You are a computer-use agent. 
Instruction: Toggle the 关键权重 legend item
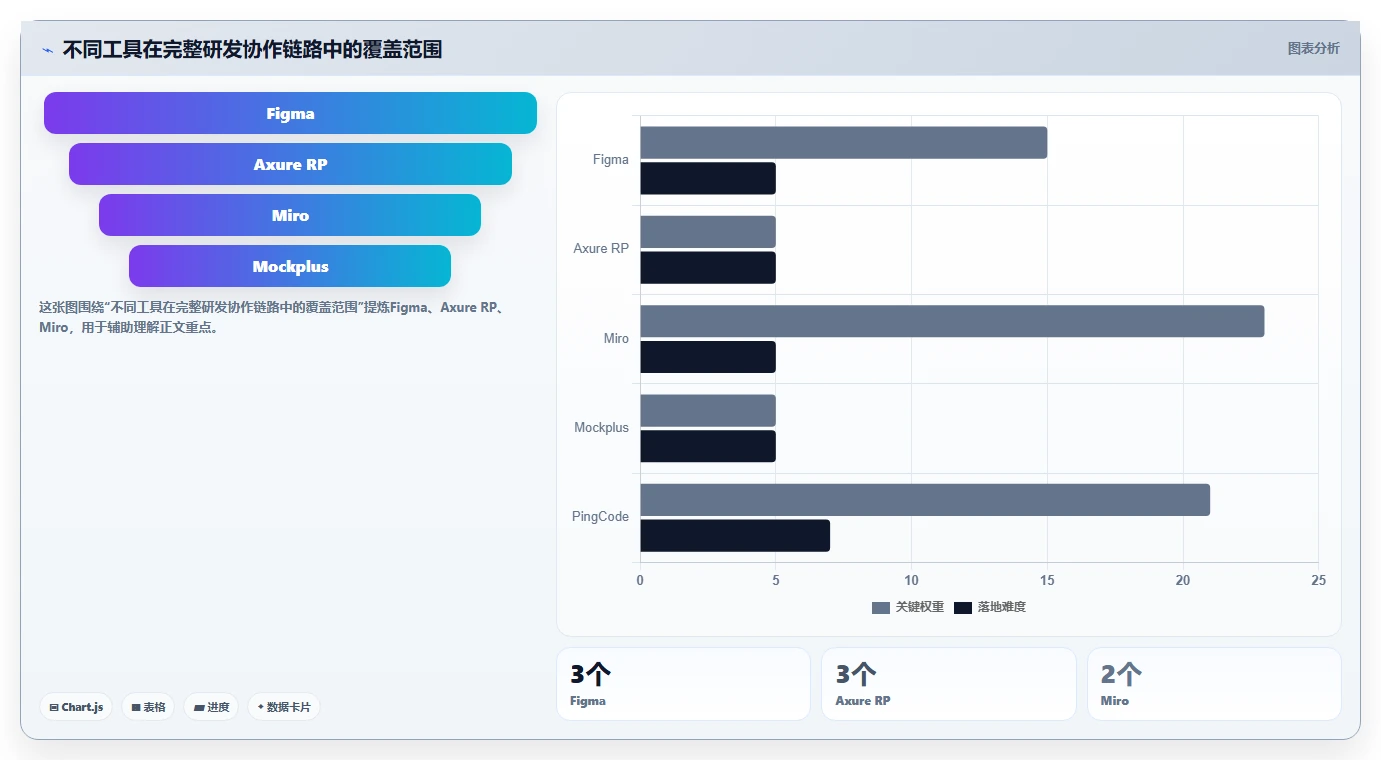(907, 607)
